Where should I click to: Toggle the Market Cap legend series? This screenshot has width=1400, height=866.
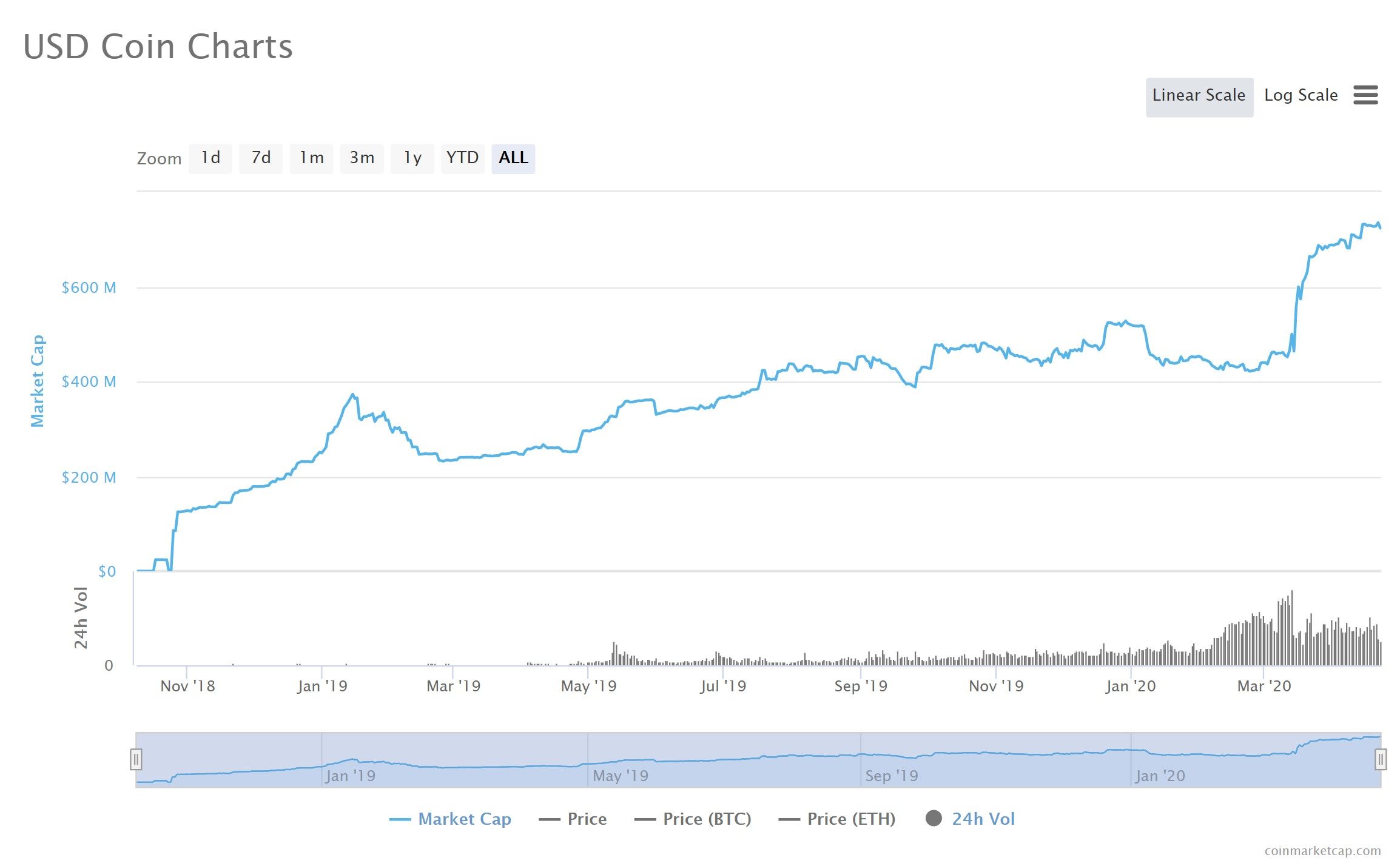(464, 819)
